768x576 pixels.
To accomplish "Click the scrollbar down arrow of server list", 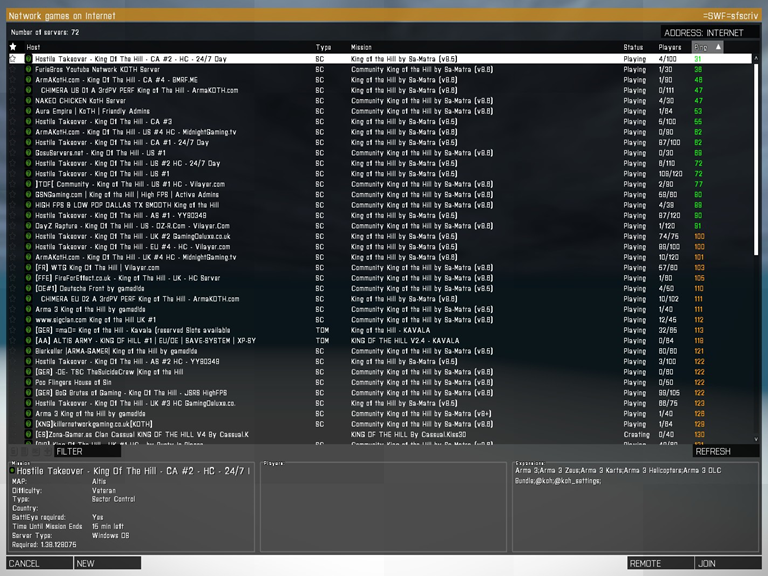I will click(756, 439).
